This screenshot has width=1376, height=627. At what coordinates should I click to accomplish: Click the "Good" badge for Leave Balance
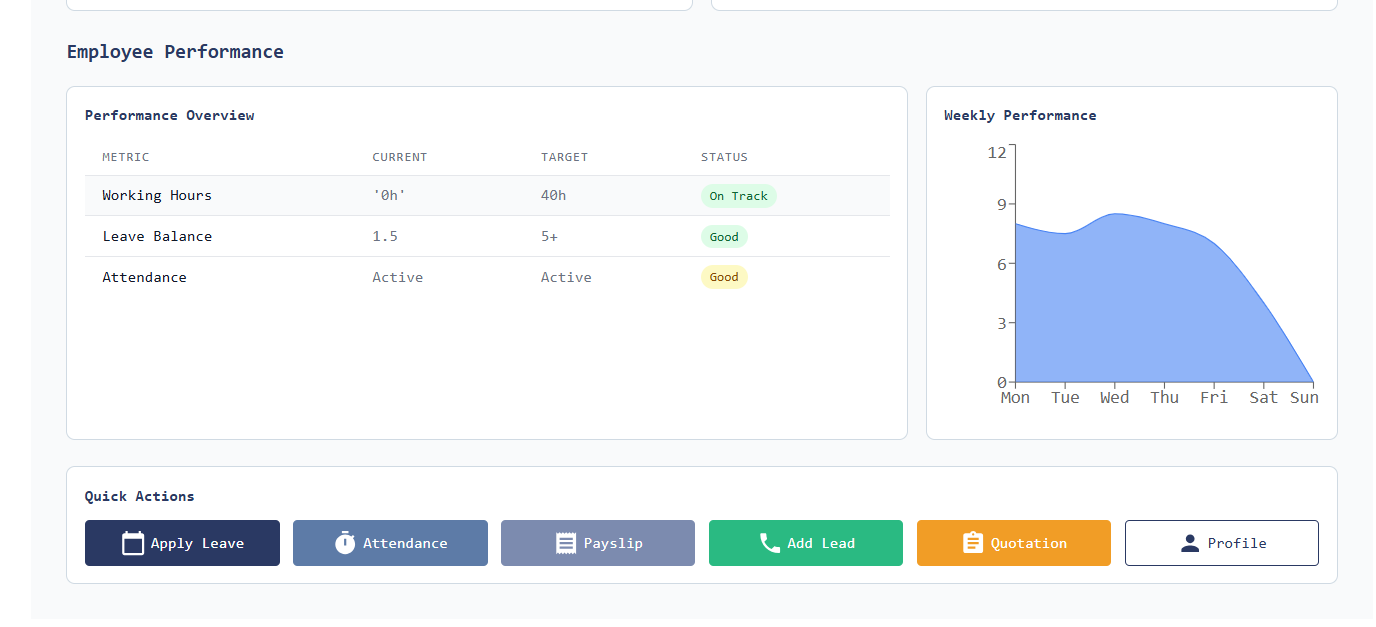click(x=724, y=236)
